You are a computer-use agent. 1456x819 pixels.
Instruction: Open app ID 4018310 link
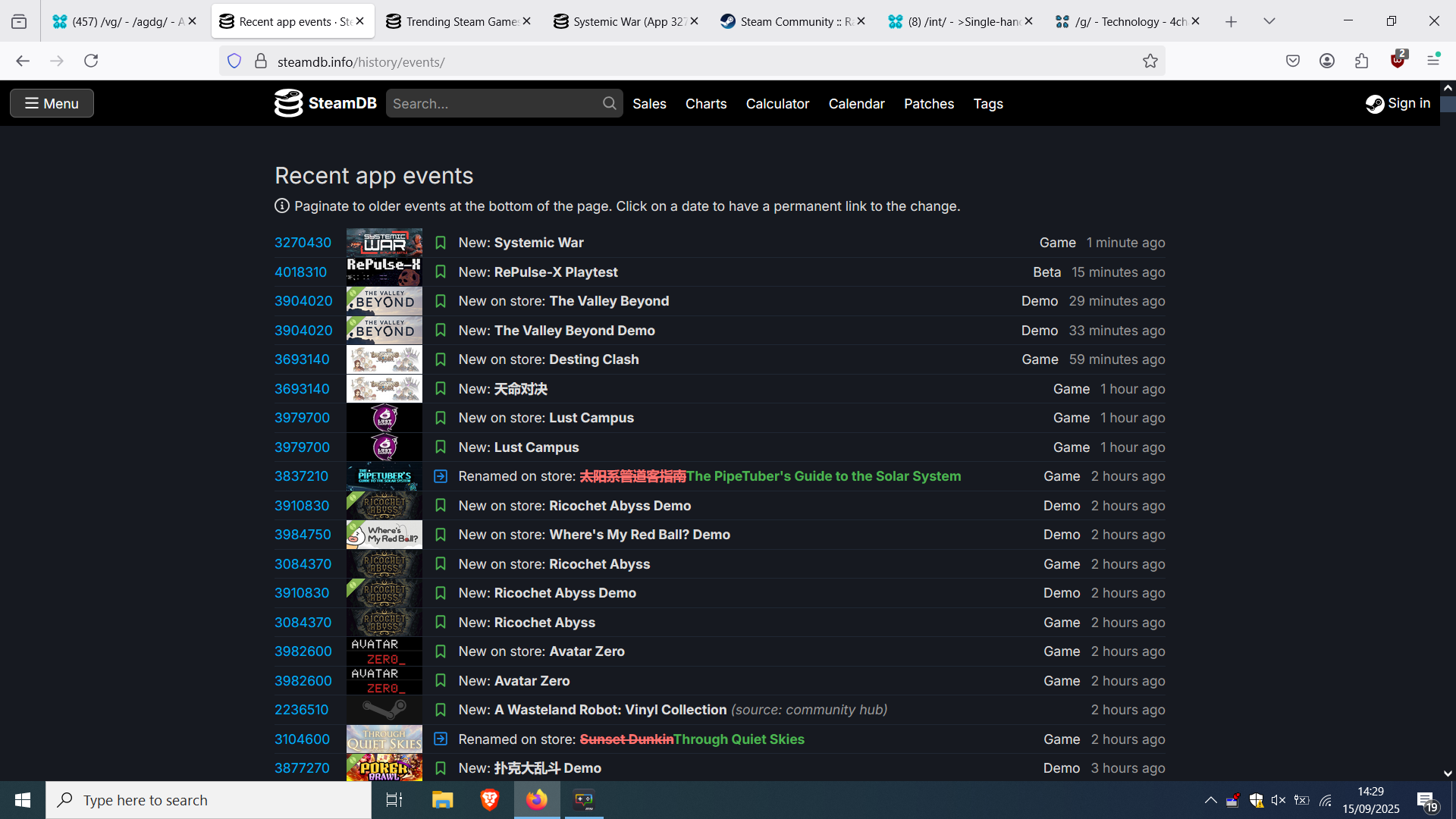pos(300,272)
